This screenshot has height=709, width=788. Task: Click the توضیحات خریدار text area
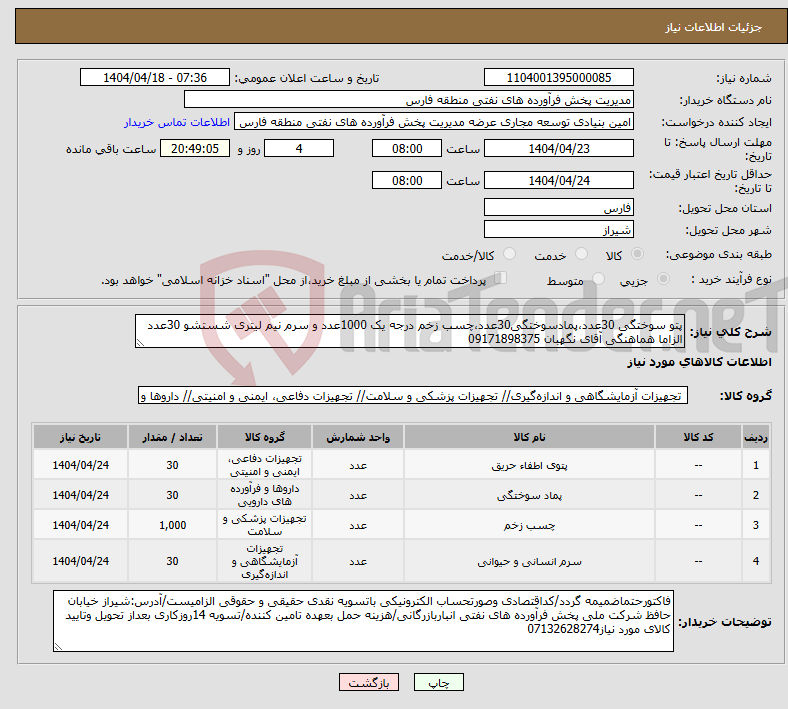[x=363, y=621]
